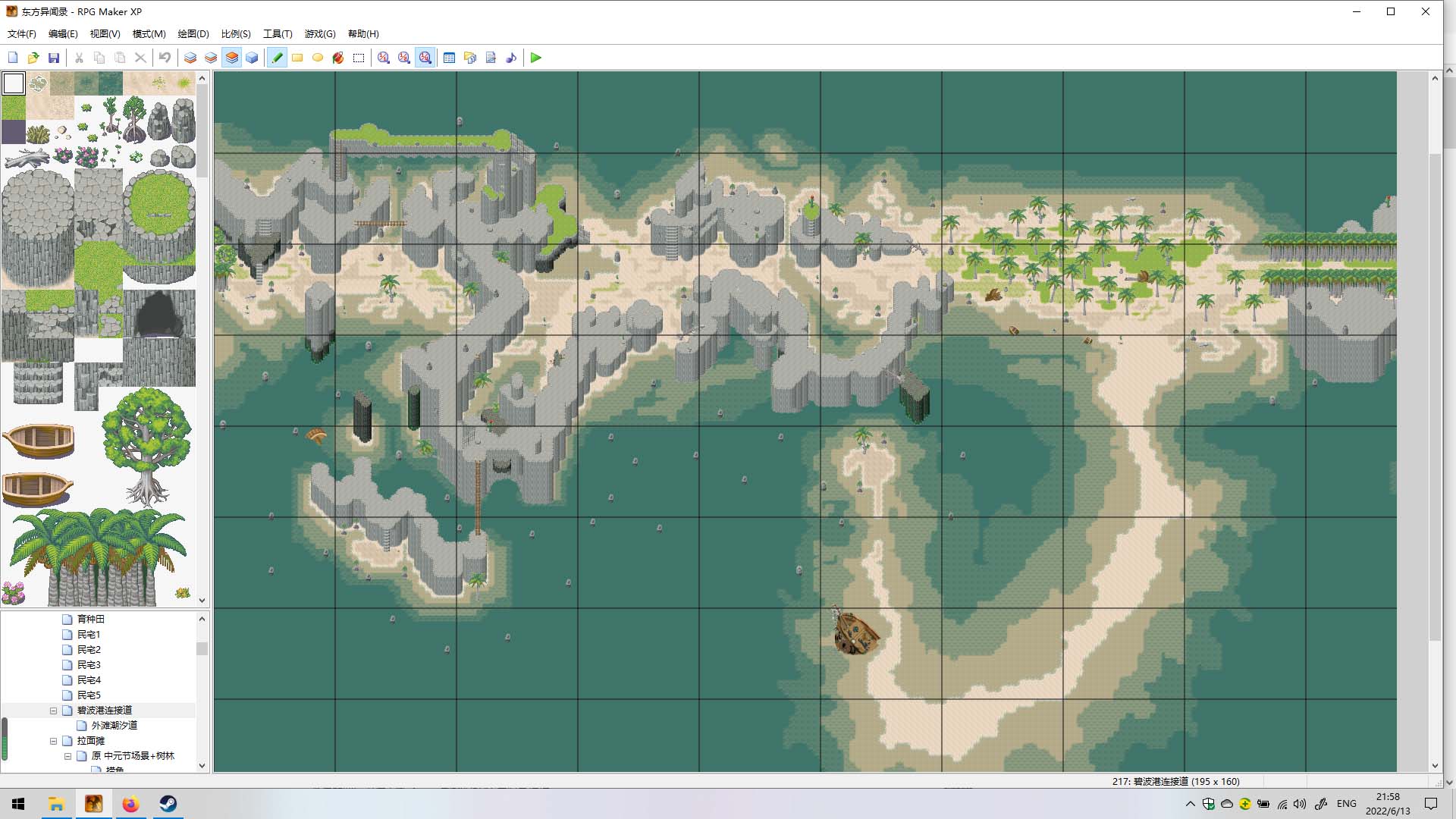Choose the dashed Select tool
Viewport: 1456px width, 819px height.
pos(359,58)
